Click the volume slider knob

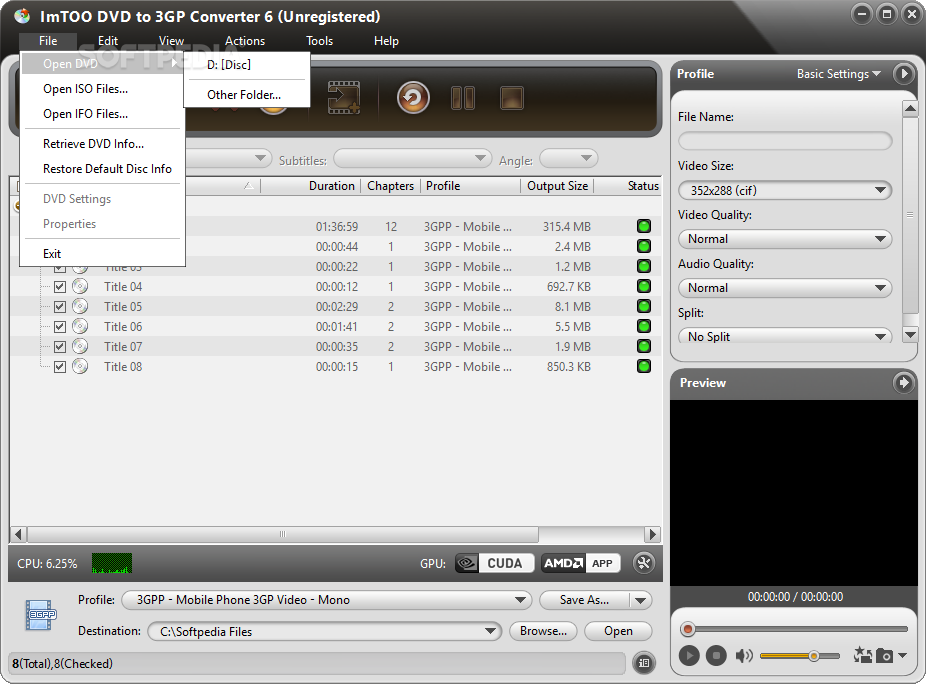(814, 656)
